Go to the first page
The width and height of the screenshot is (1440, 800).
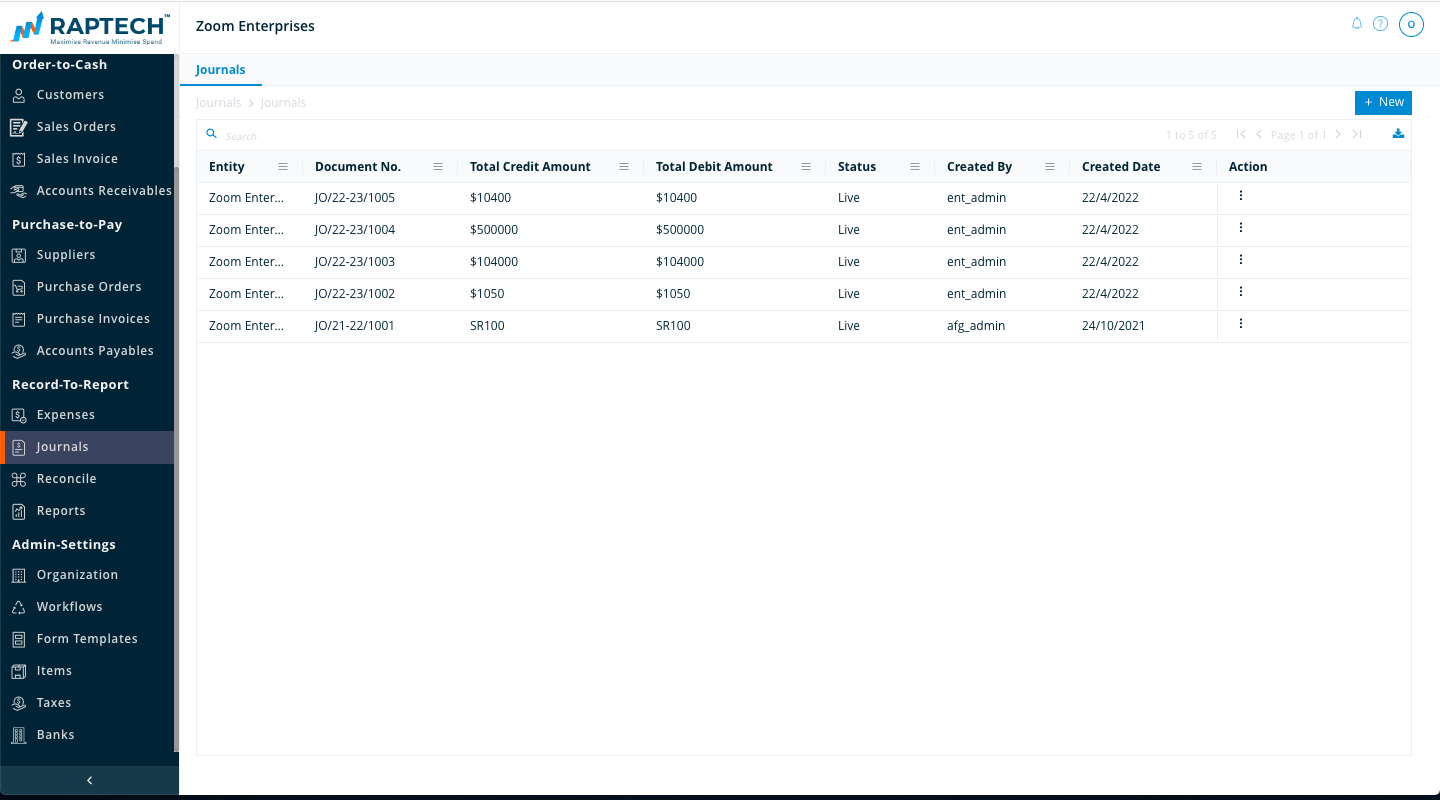click(1241, 134)
